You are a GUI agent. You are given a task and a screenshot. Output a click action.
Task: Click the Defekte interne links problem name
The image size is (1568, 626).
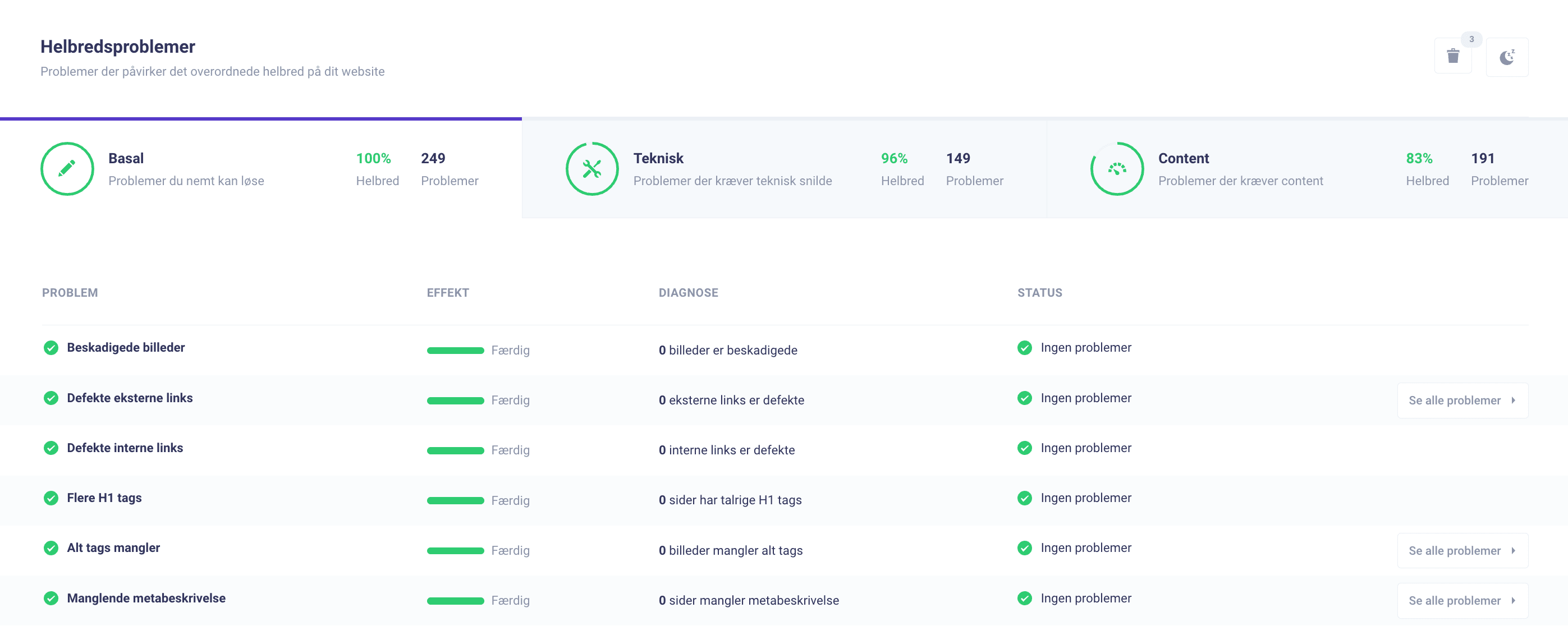(x=125, y=448)
